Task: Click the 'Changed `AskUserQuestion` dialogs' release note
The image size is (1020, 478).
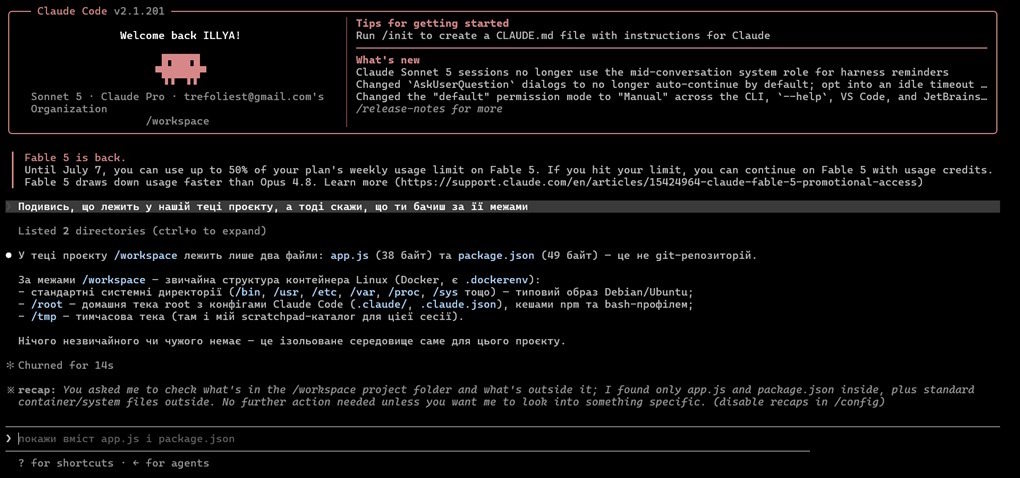Action: coord(672,85)
